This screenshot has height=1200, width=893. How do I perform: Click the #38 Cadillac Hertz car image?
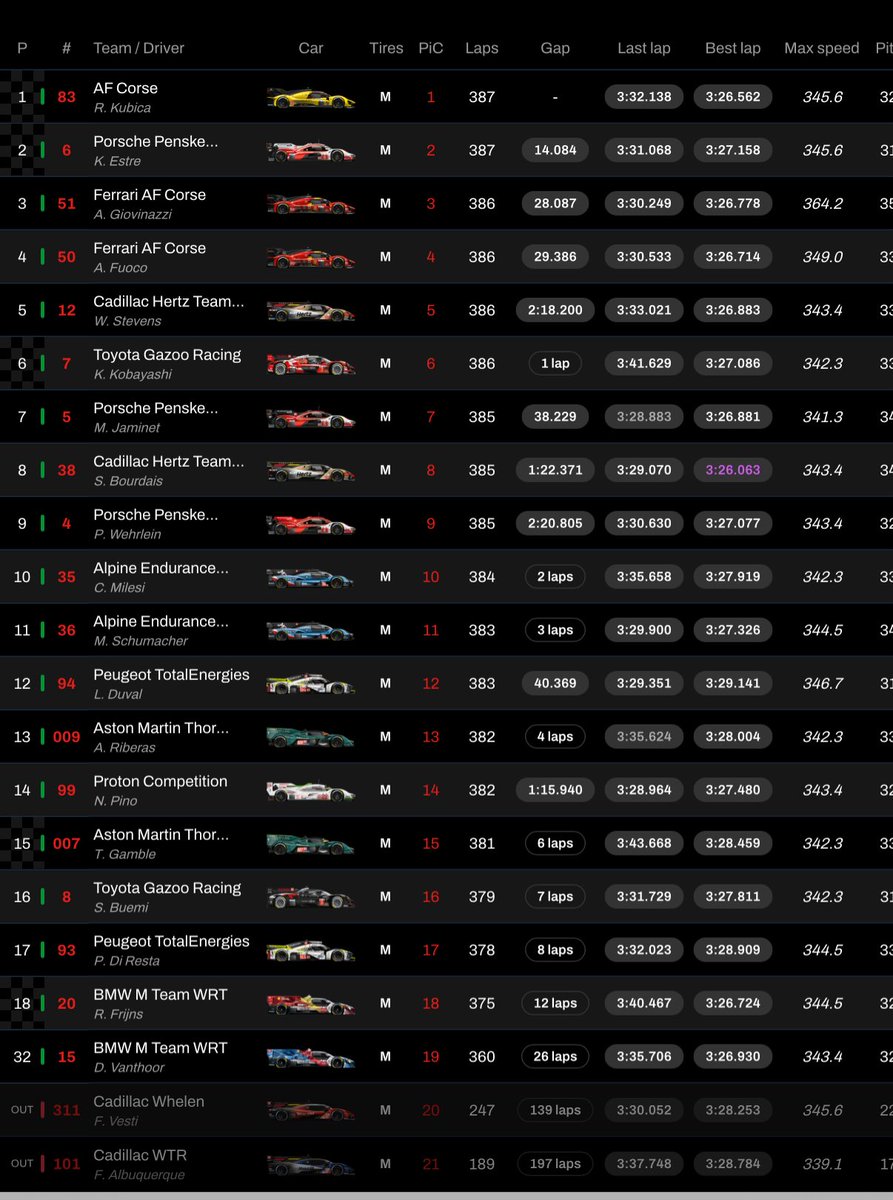311,471
